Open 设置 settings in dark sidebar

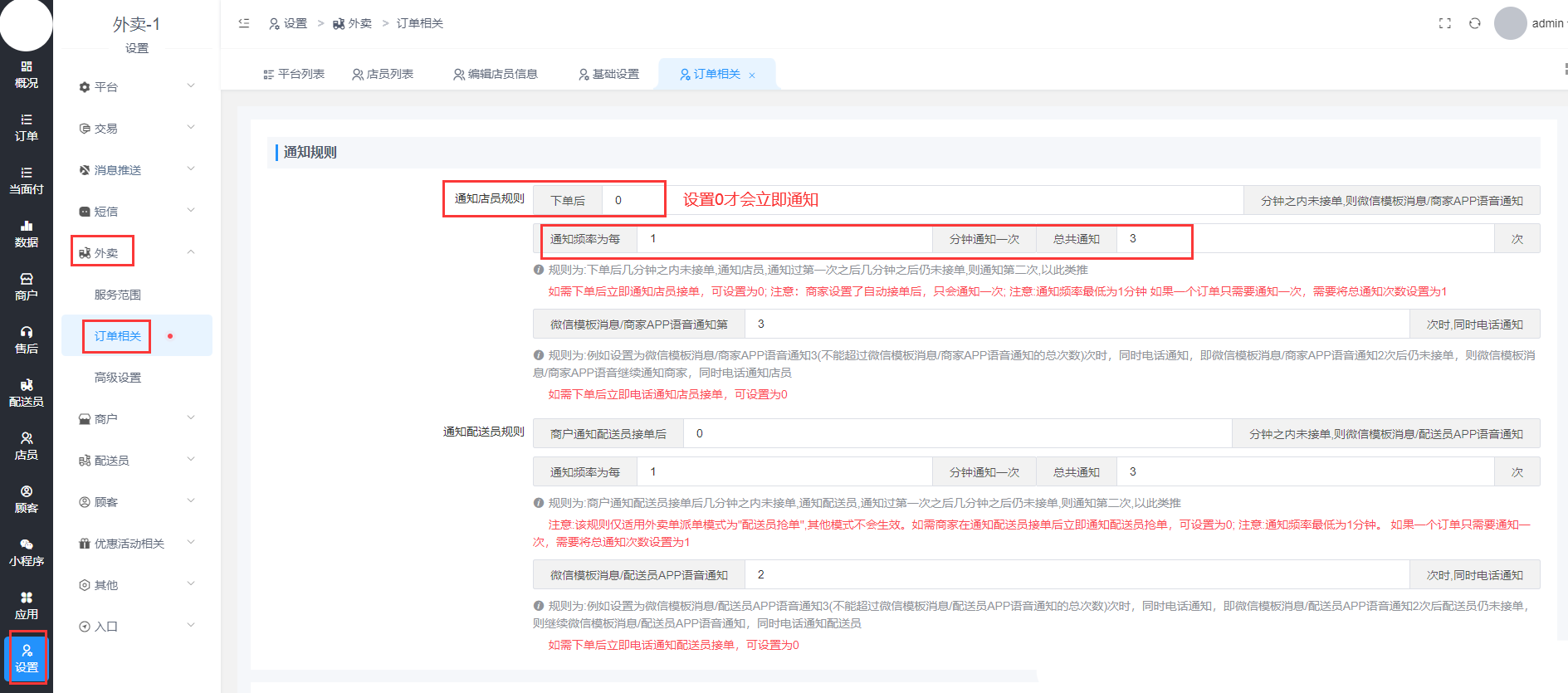27,659
